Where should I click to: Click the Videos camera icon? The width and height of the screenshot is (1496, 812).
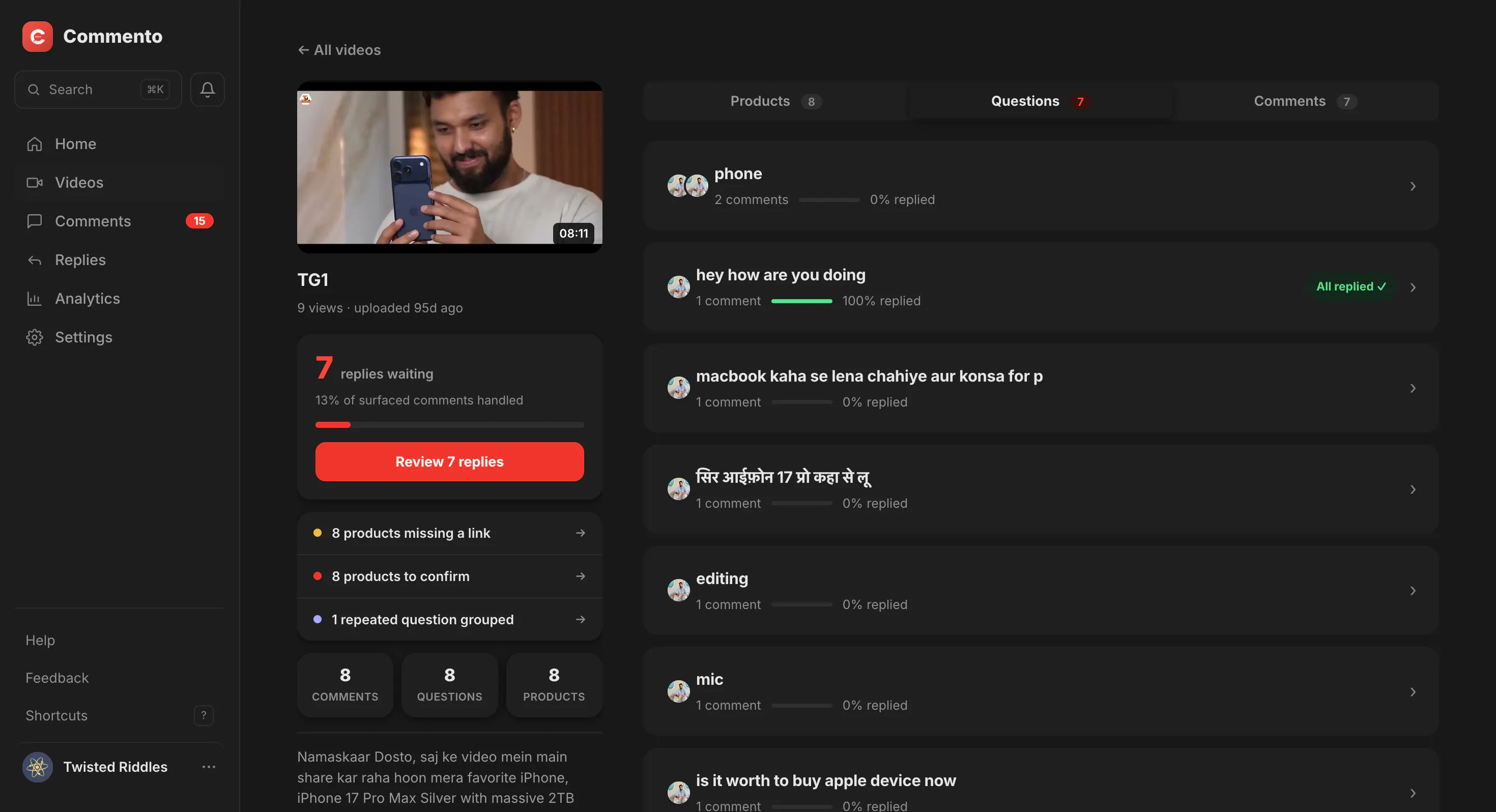(x=34, y=182)
